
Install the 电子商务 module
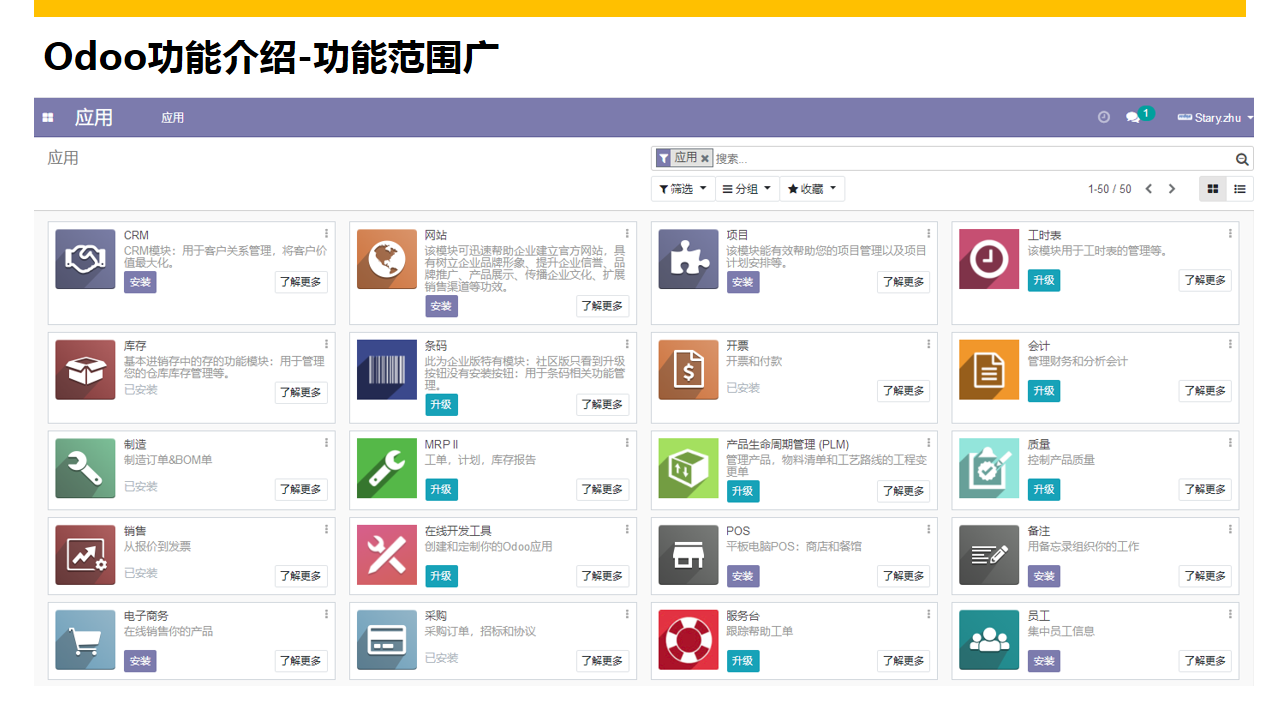(140, 661)
